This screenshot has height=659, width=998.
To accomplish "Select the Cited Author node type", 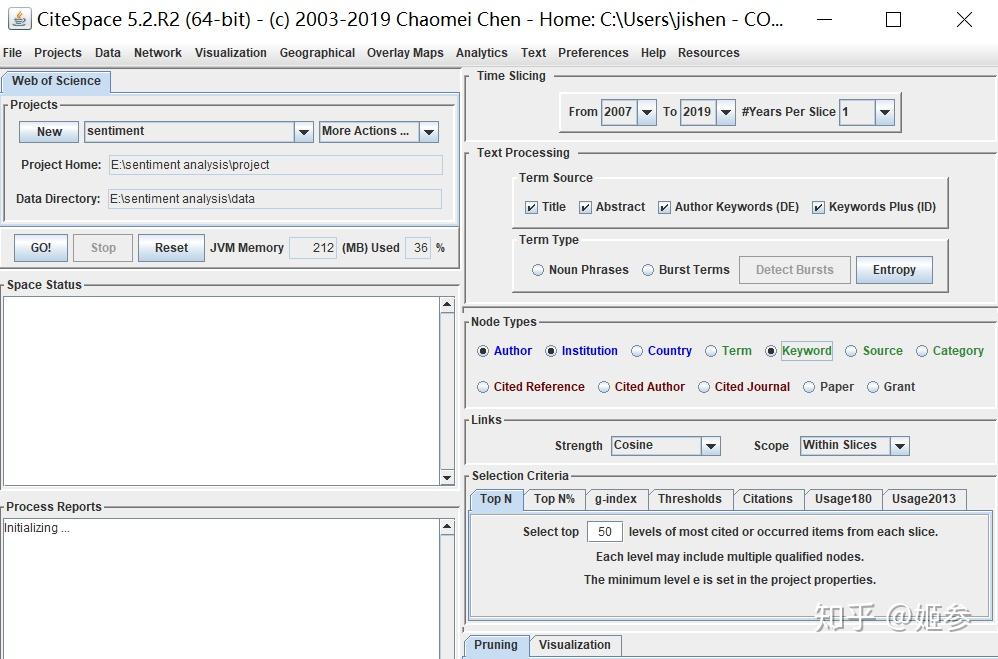I will click(604, 387).
